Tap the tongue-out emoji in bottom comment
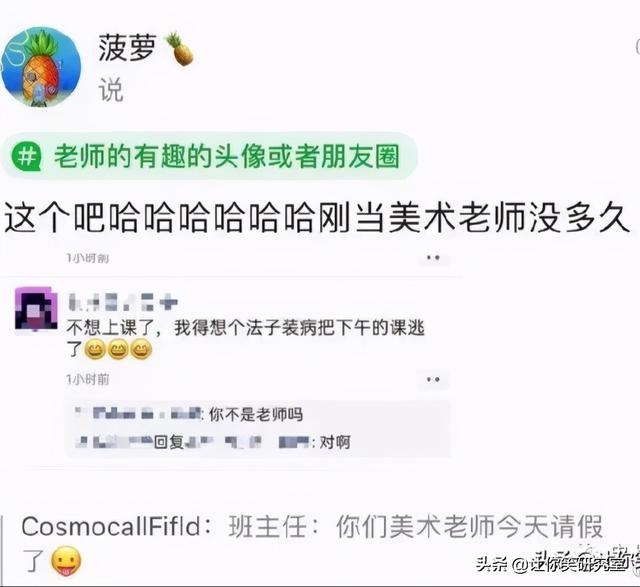Image resolution: width=640 pixels, height=587 pixels. (66, 560)
